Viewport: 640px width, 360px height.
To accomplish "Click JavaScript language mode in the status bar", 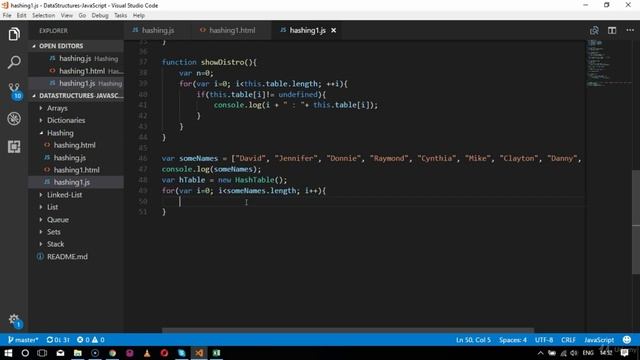I will (599, 340).
